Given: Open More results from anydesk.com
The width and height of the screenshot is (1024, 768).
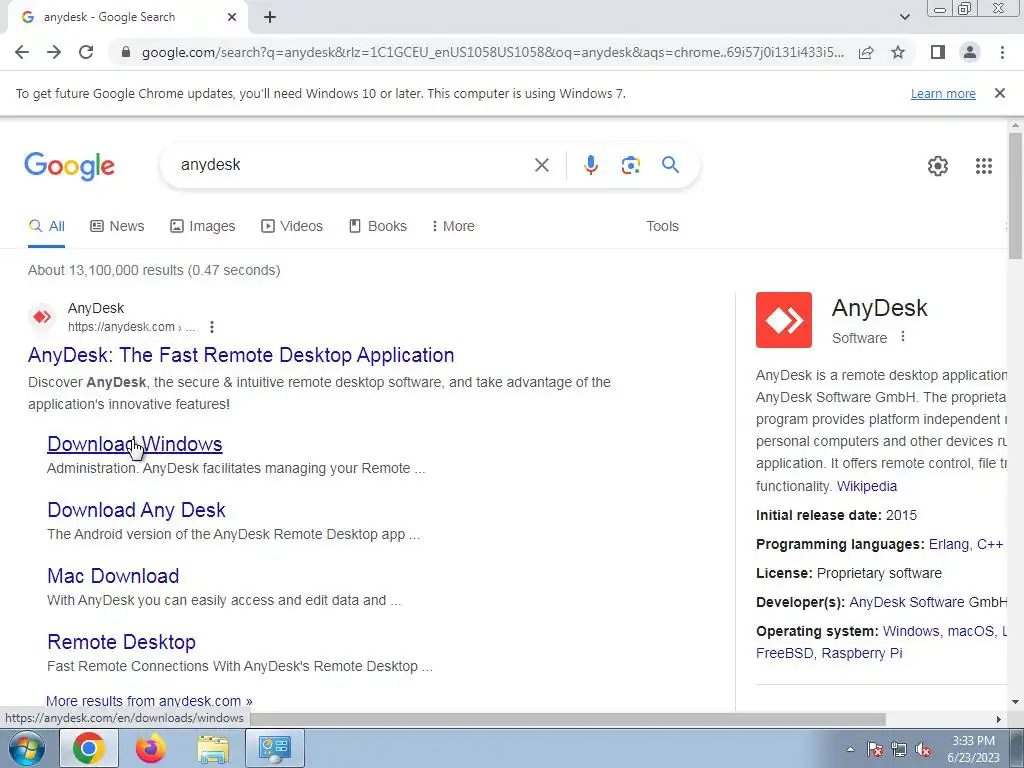Looking at the screenshot, I should (x=149, y=701).
